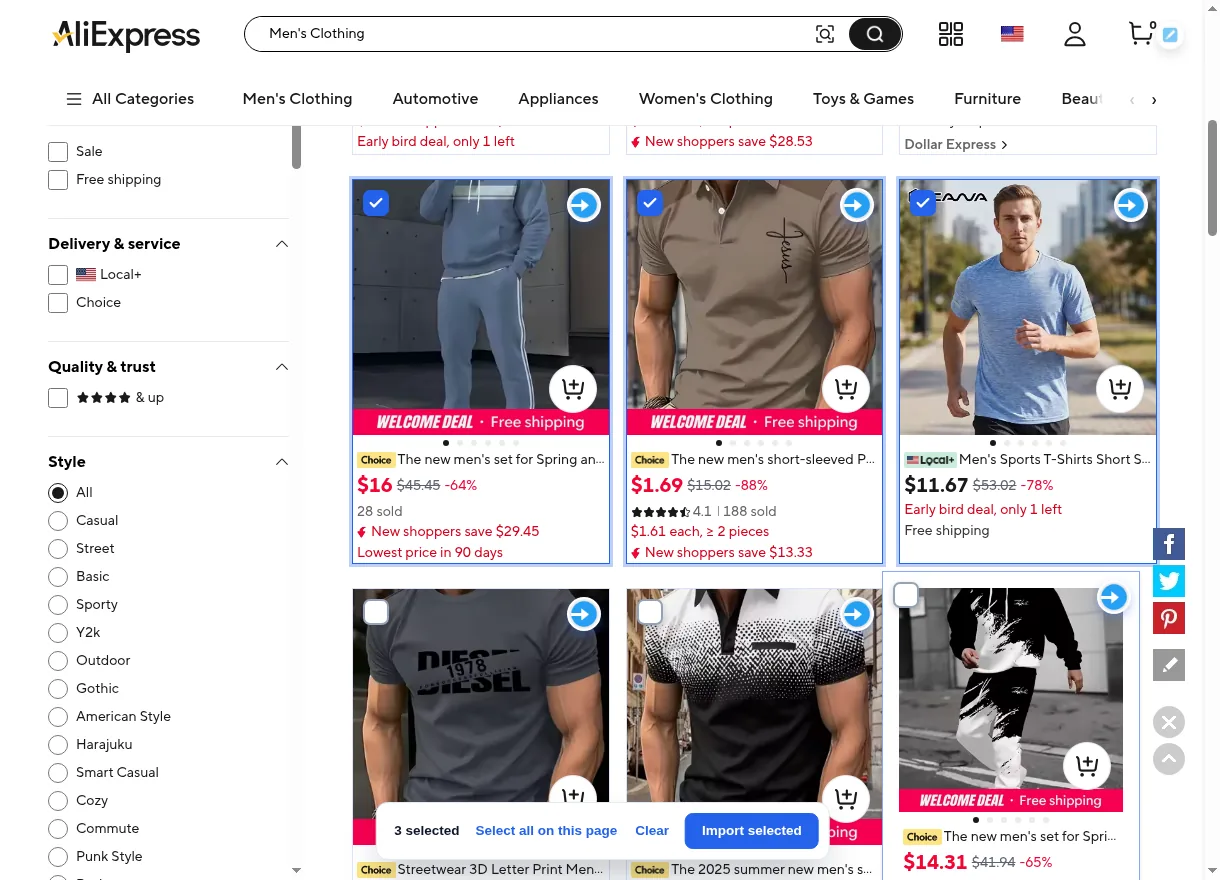Viewport: 1220px width, 880px height.
Task: Open Appliances category tab
Action: click(x=558, y=99)
